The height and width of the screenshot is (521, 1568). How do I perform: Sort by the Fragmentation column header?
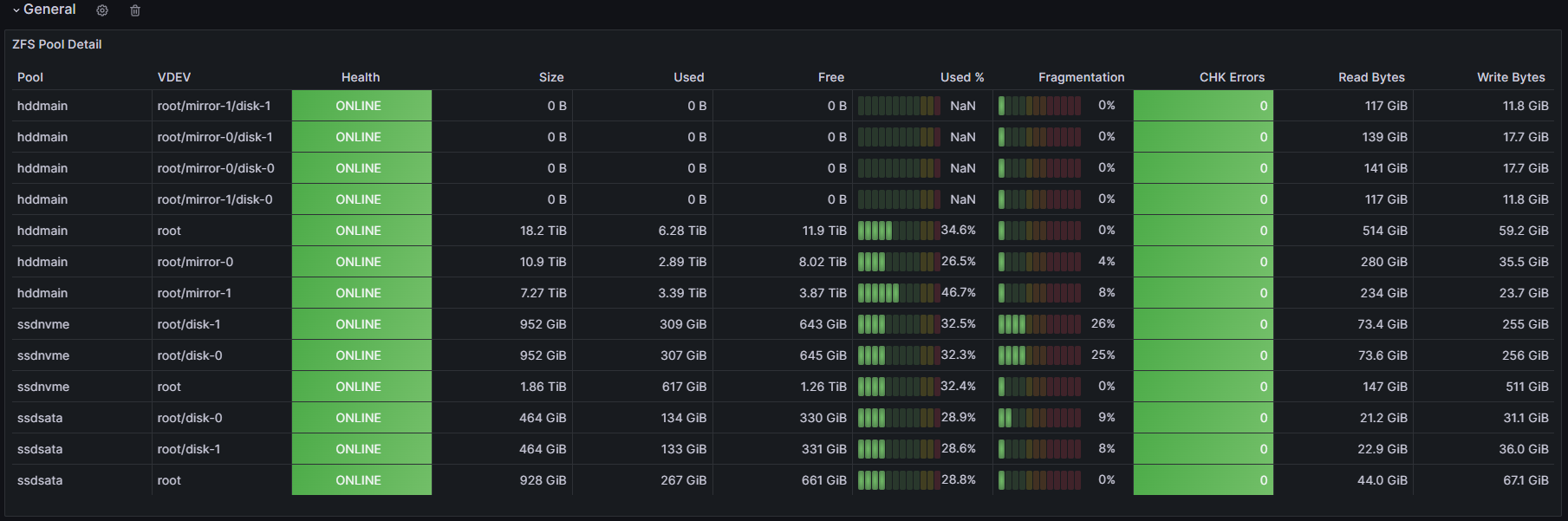(1081, 77)
